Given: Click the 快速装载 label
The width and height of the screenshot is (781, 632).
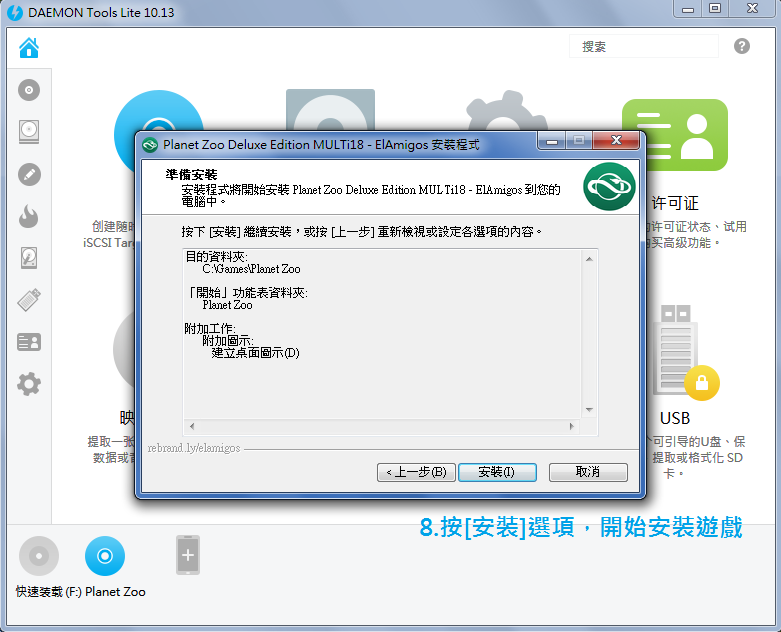Looking at the screenshot, I should click(x=39, y=592).
